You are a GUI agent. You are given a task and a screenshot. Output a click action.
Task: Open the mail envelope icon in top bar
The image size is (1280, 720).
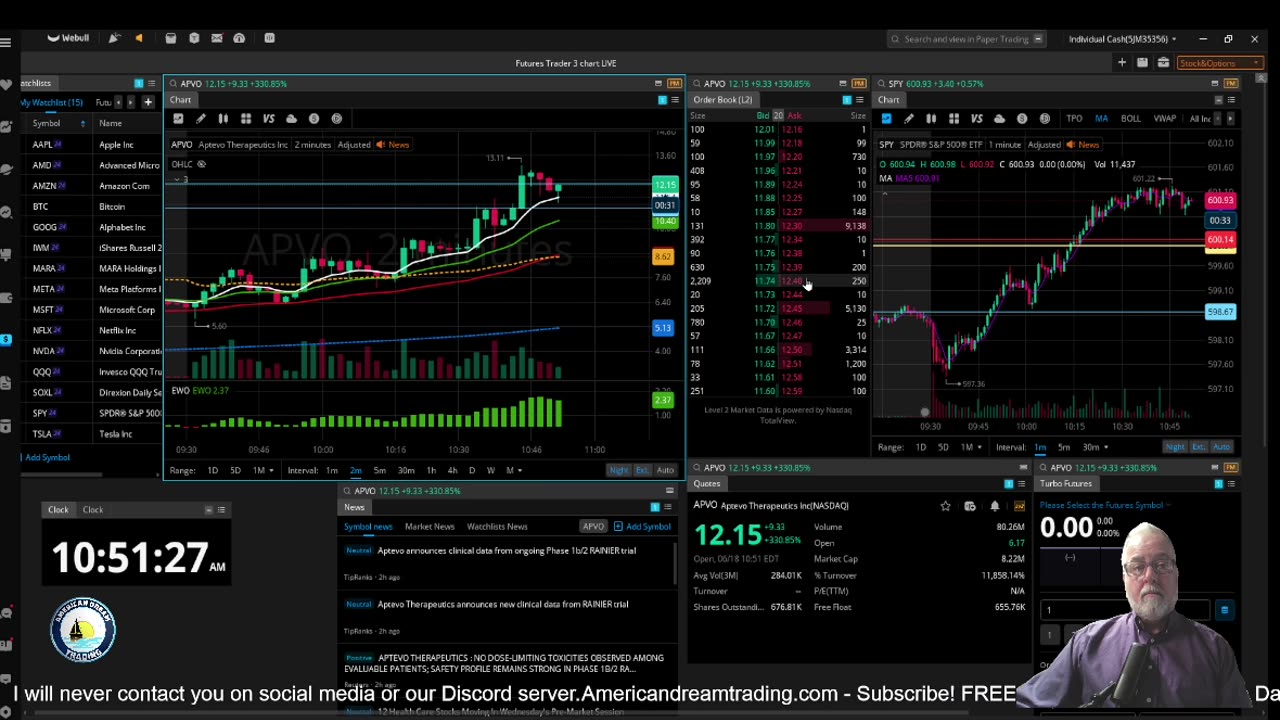217,38
